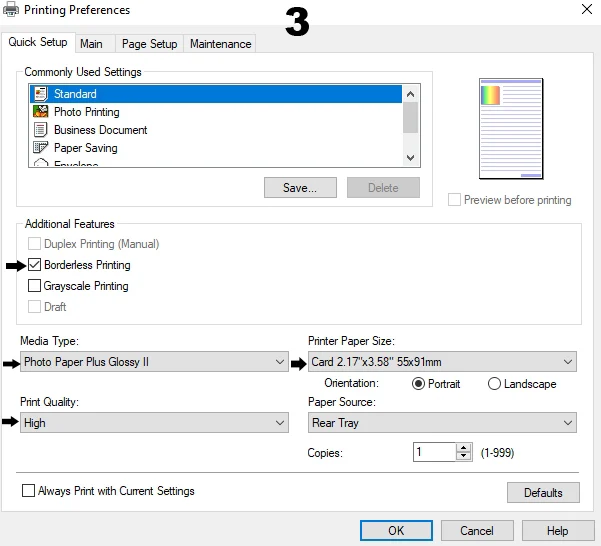Select the Paper Saving list entry

(x=215, y=148)
